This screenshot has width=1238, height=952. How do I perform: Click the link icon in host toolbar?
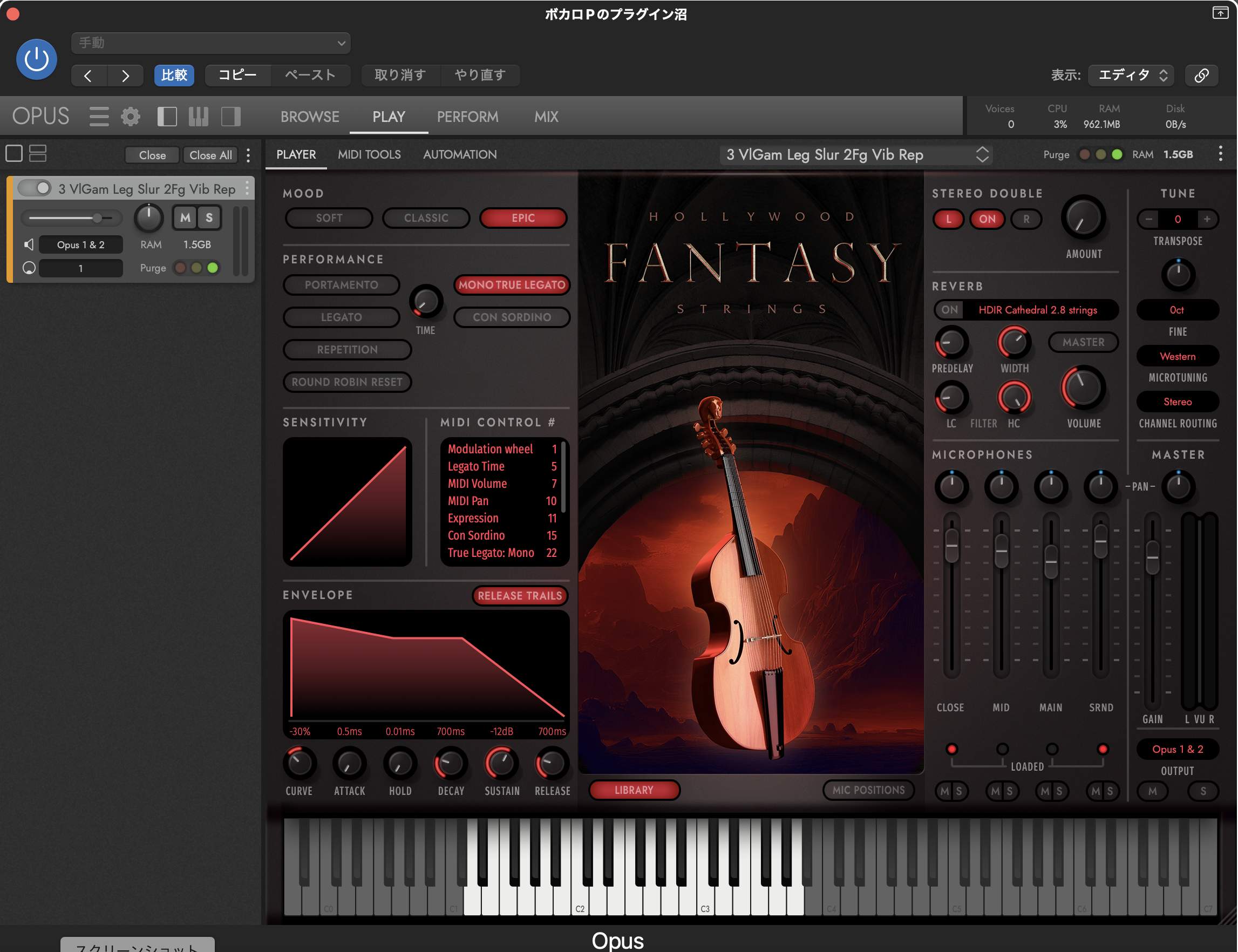click(1202, 76)
